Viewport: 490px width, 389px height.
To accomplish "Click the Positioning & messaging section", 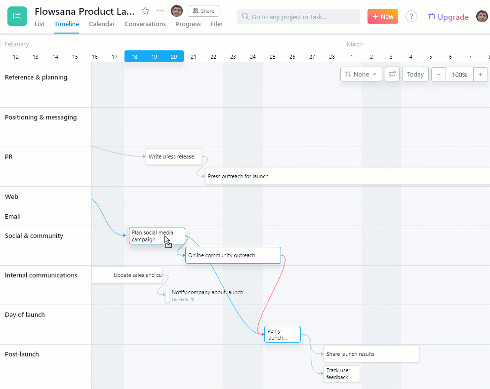I will point(41,117).
